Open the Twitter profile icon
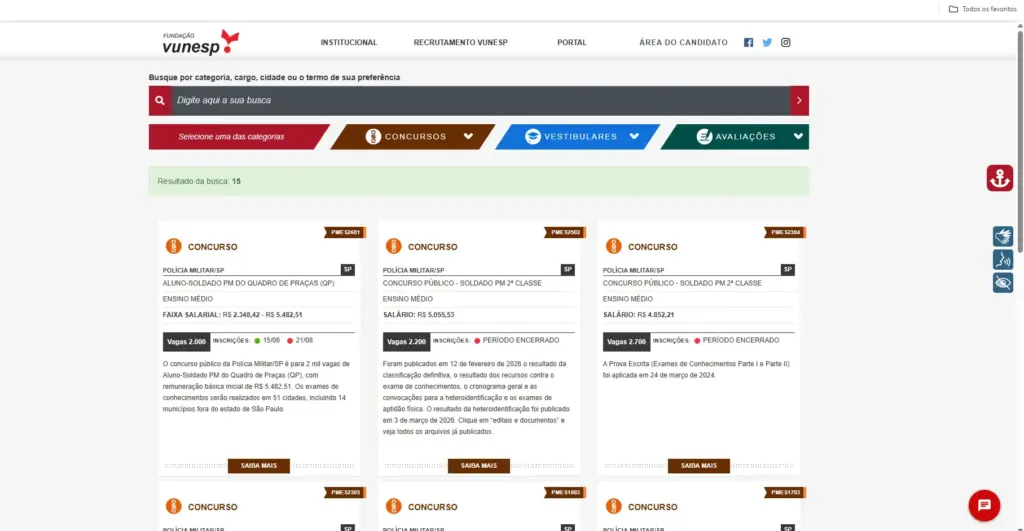1024x531 pixels. point(767,42)
